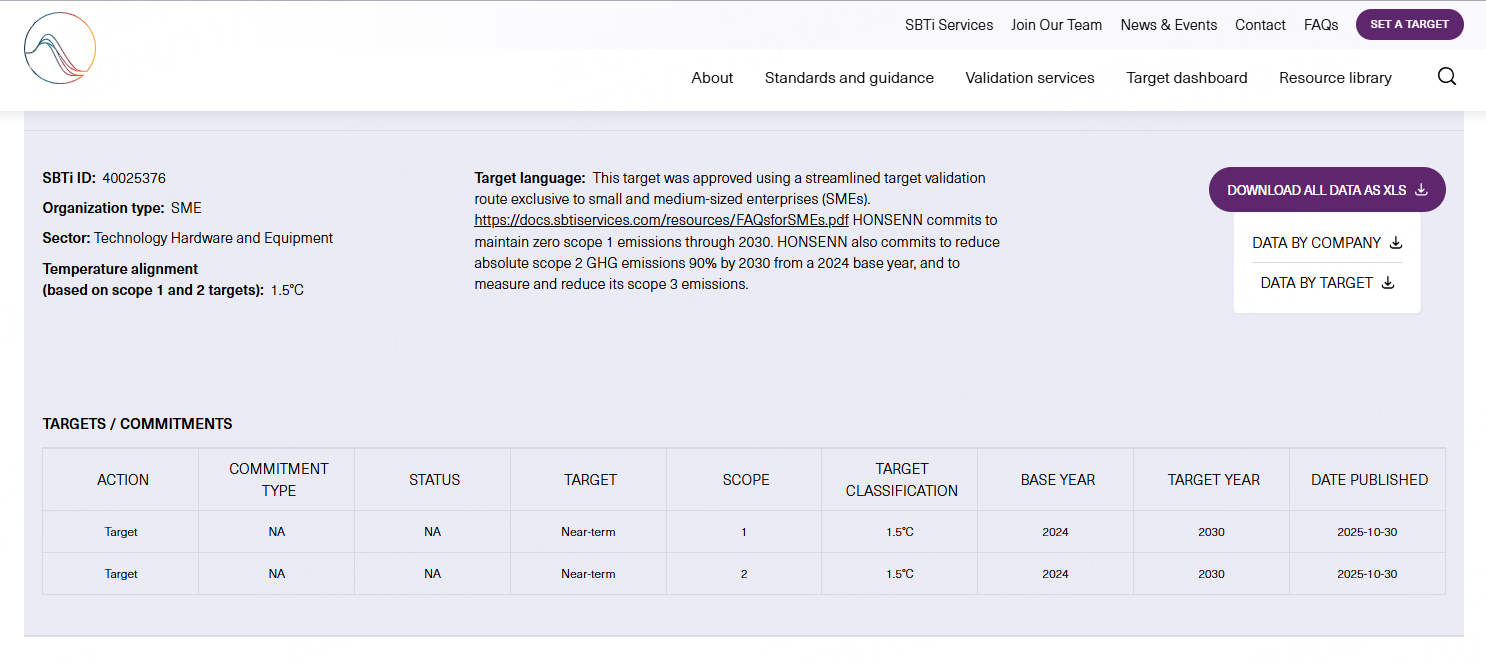1486x663 pixels.
Task: Select Data by Company download option
Action: [1316, 243]
